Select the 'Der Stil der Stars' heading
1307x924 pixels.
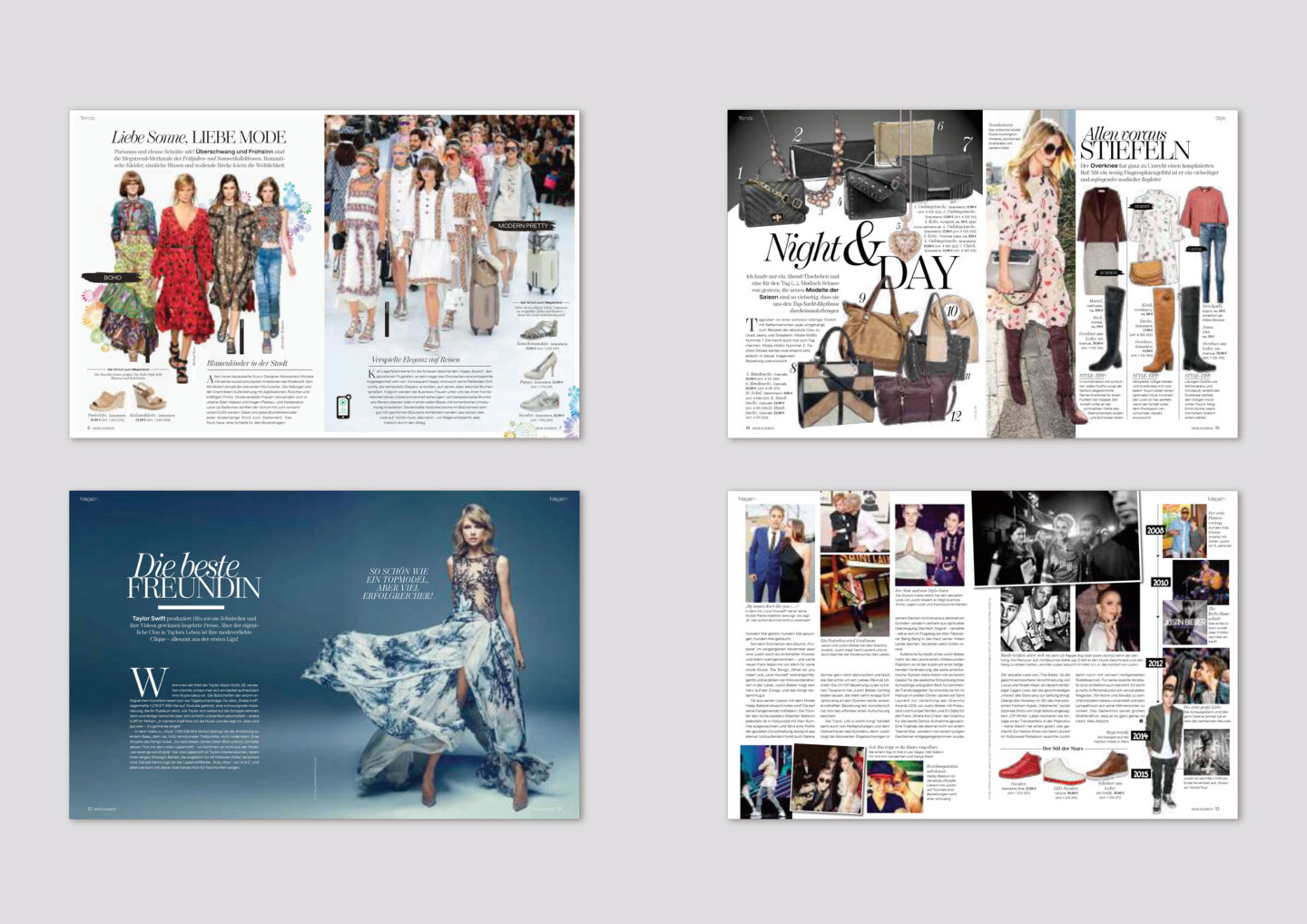pos(1062,749)
